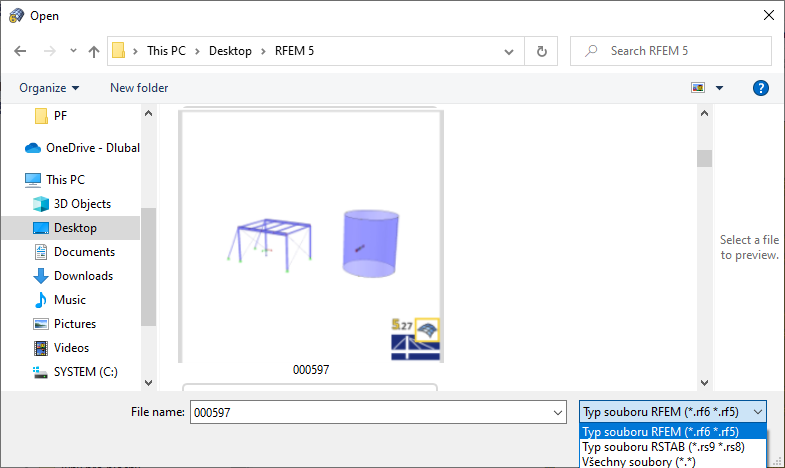Go up one folder level

coord(94,51)
